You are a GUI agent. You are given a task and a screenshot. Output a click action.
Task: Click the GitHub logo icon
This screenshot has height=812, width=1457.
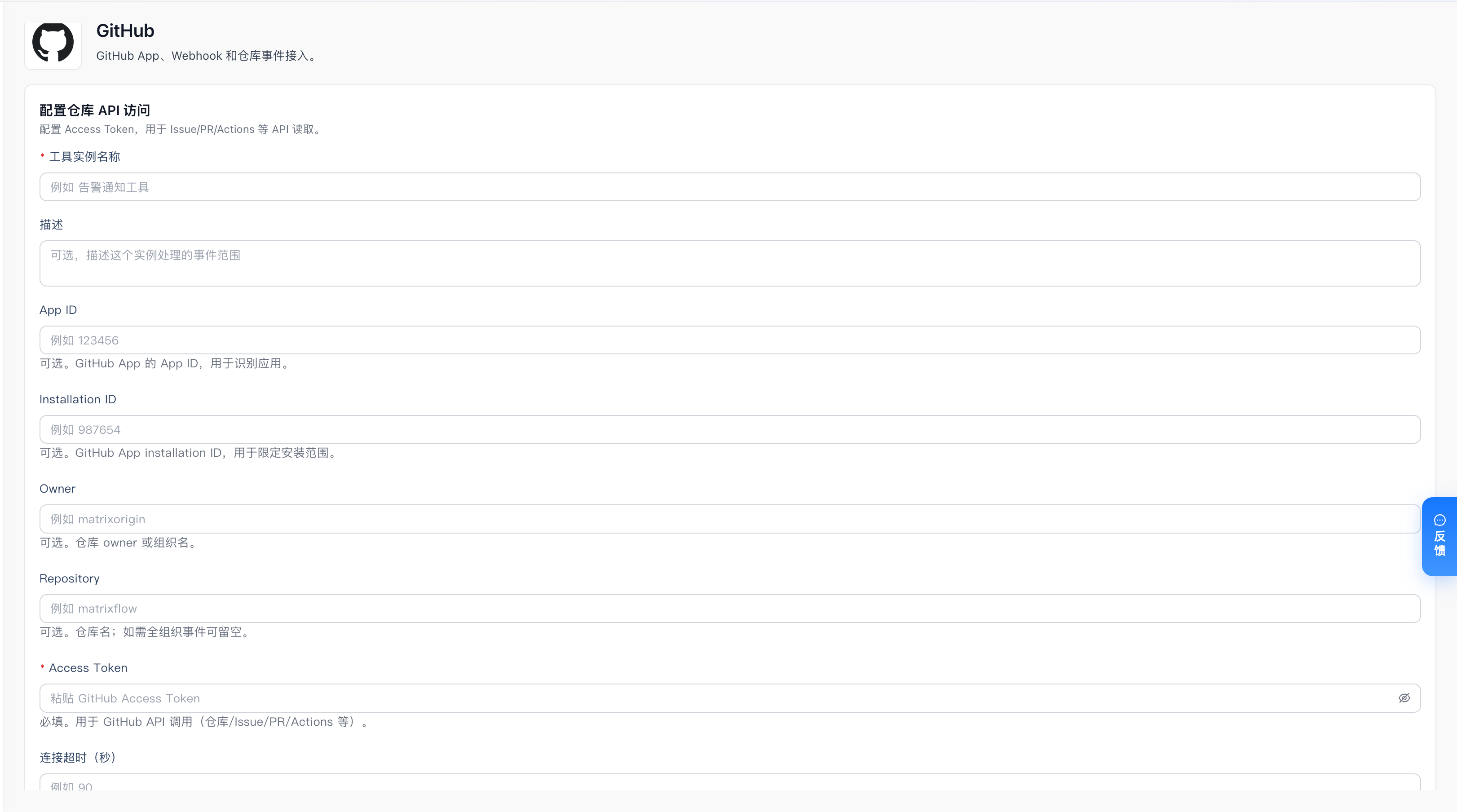click(x=53, y=43)
